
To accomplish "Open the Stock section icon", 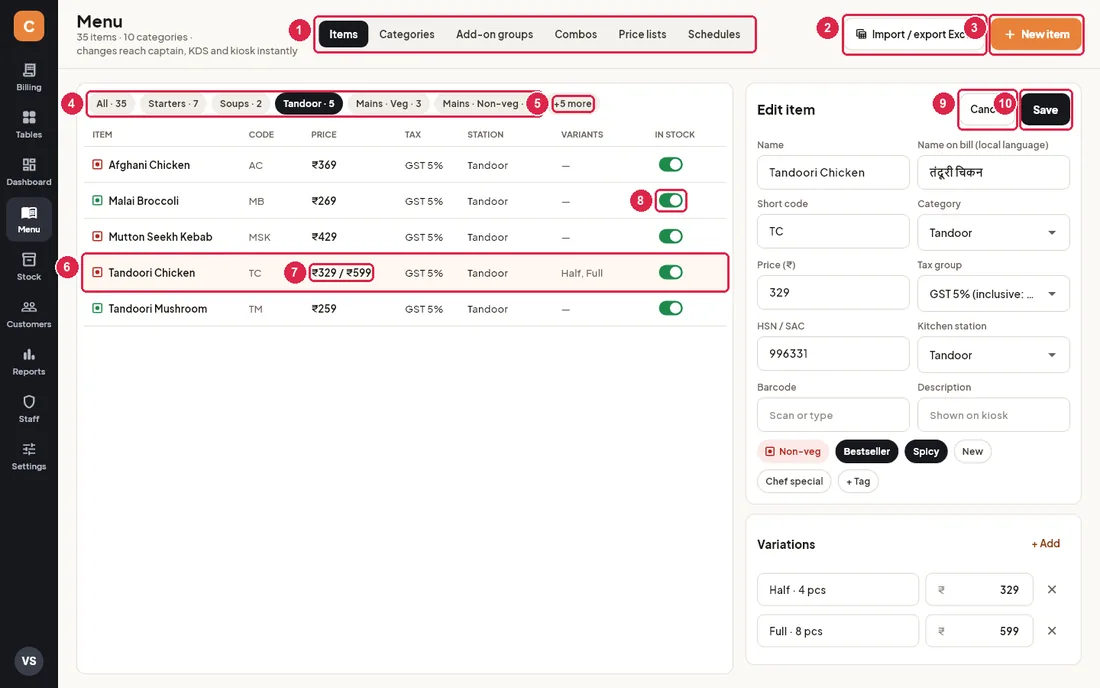I will click(29, 267).
